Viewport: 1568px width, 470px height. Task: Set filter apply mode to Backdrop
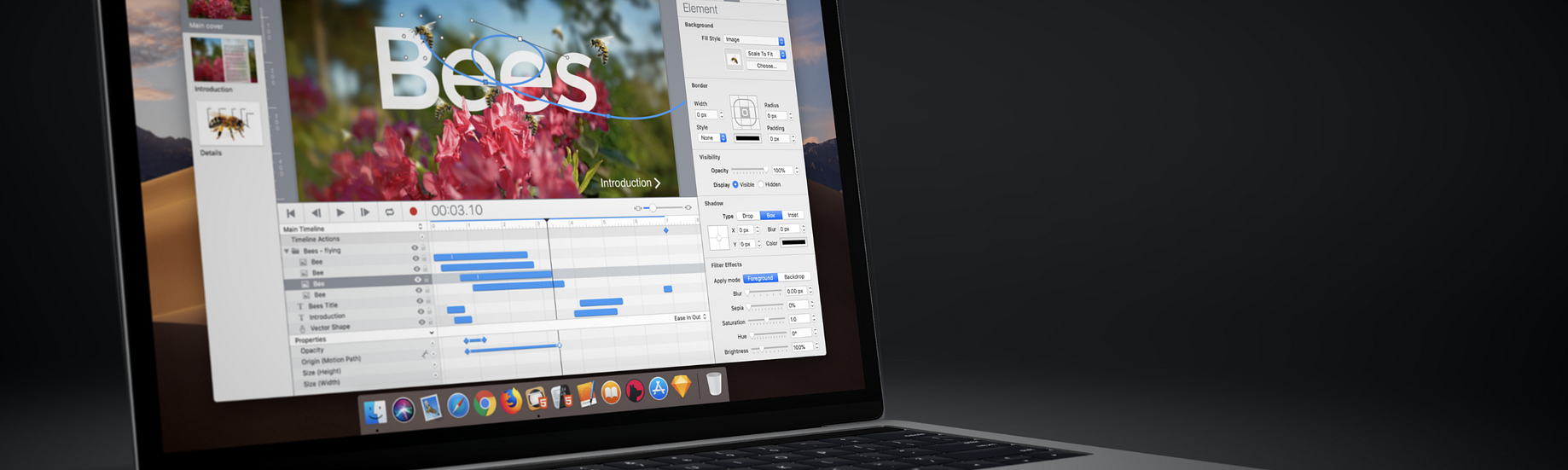[x=794, y=276]
